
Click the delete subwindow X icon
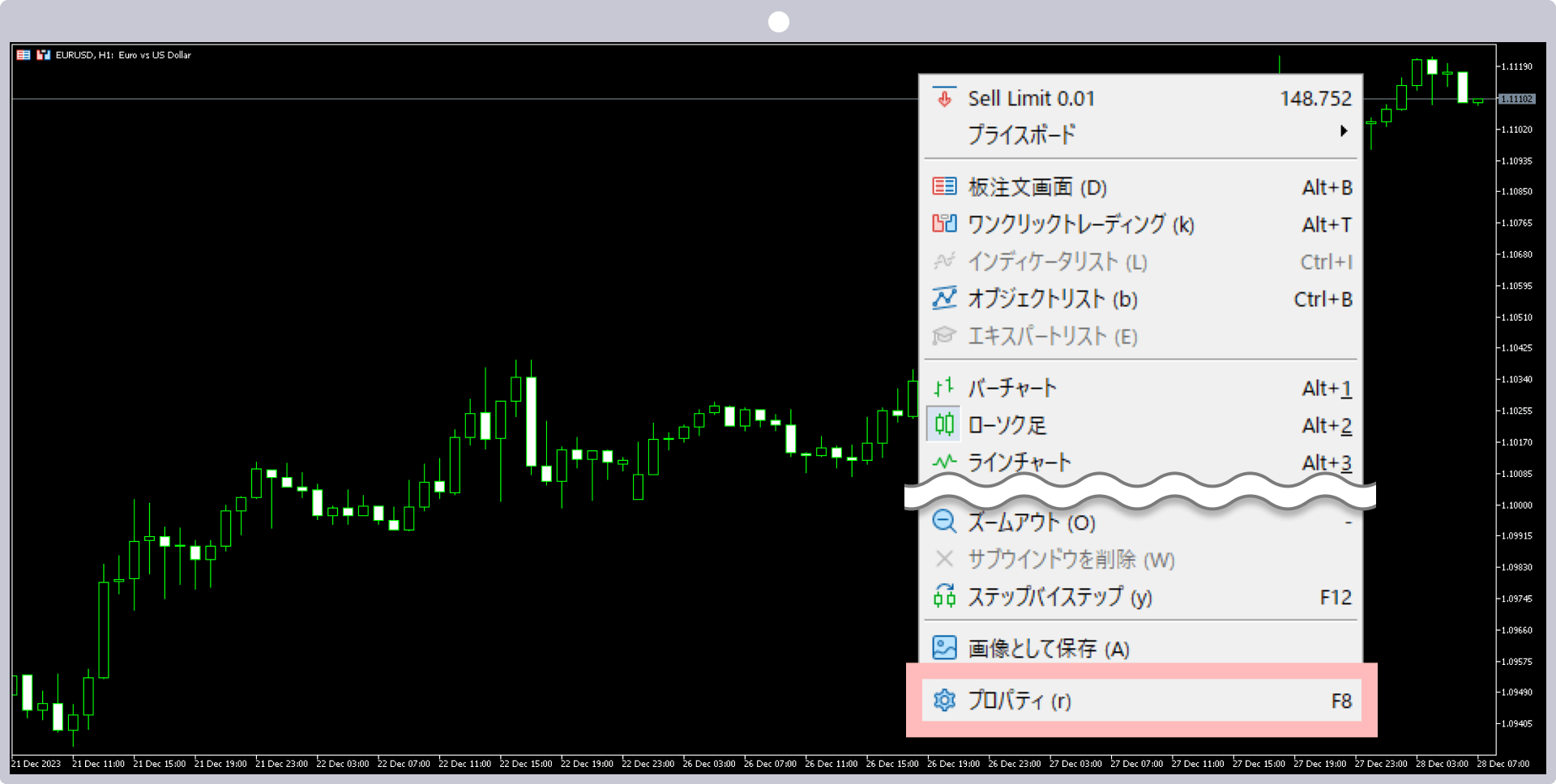944,558
